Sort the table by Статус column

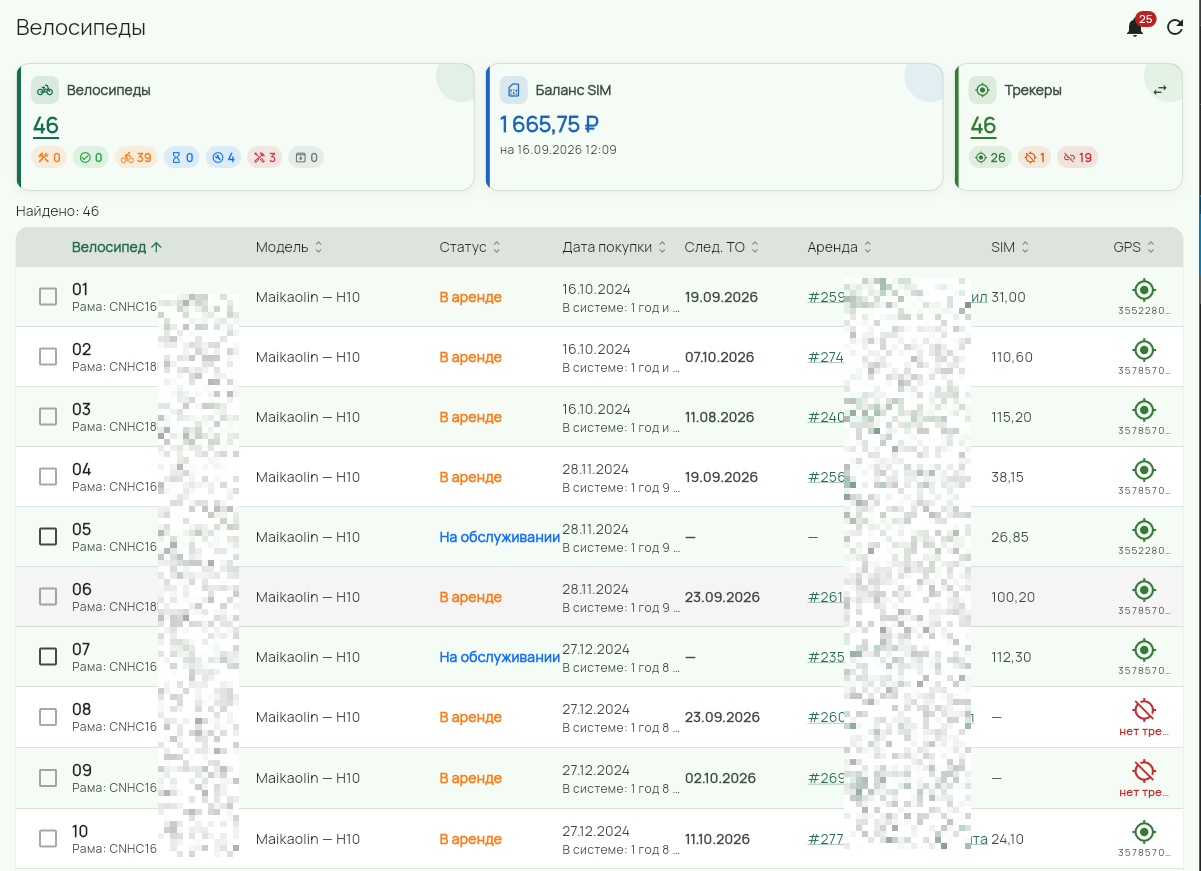469,247
